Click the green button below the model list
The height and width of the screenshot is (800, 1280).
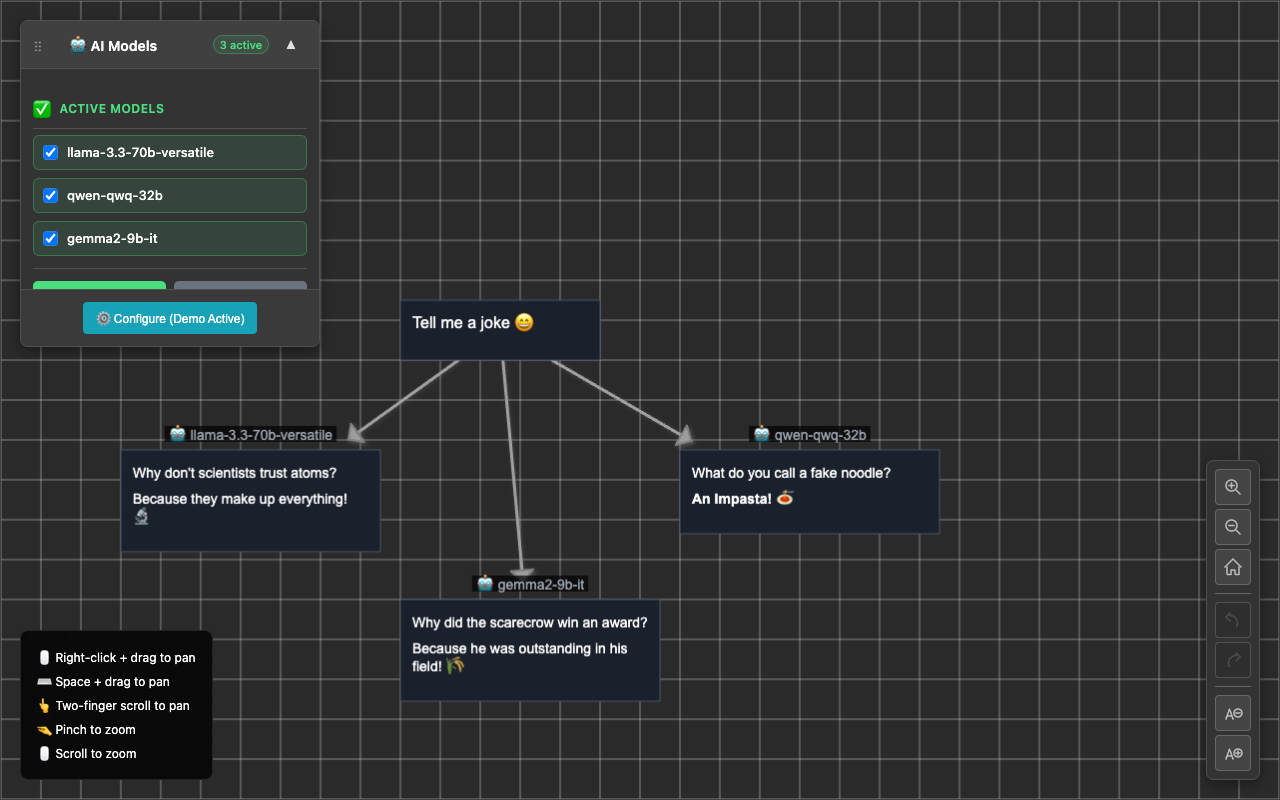[x=99, y=285]
